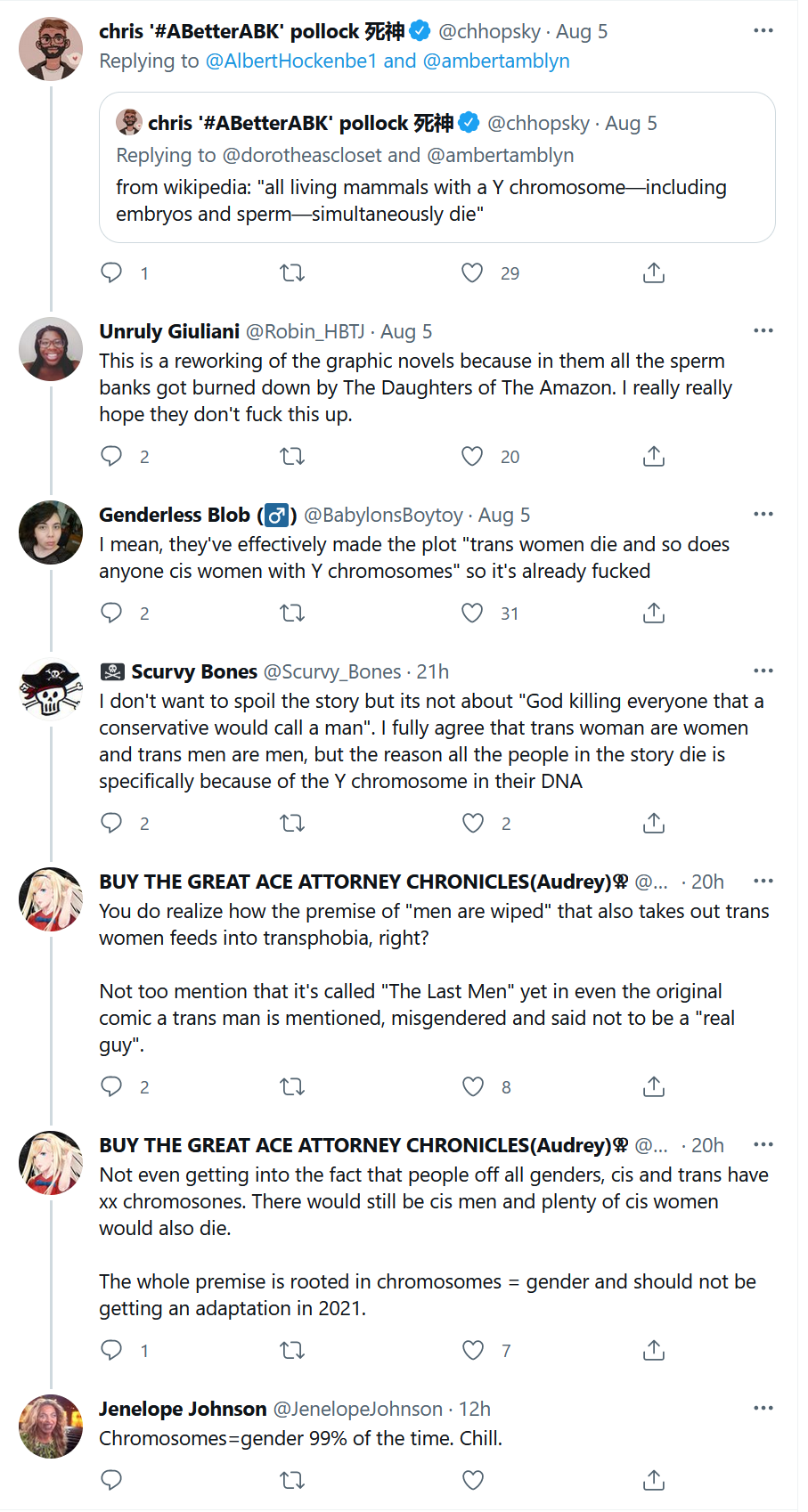Screen dimensions: 808x1512
Task: Retweet Genderless Blob's tweet
Action: [x=292, y=614]
